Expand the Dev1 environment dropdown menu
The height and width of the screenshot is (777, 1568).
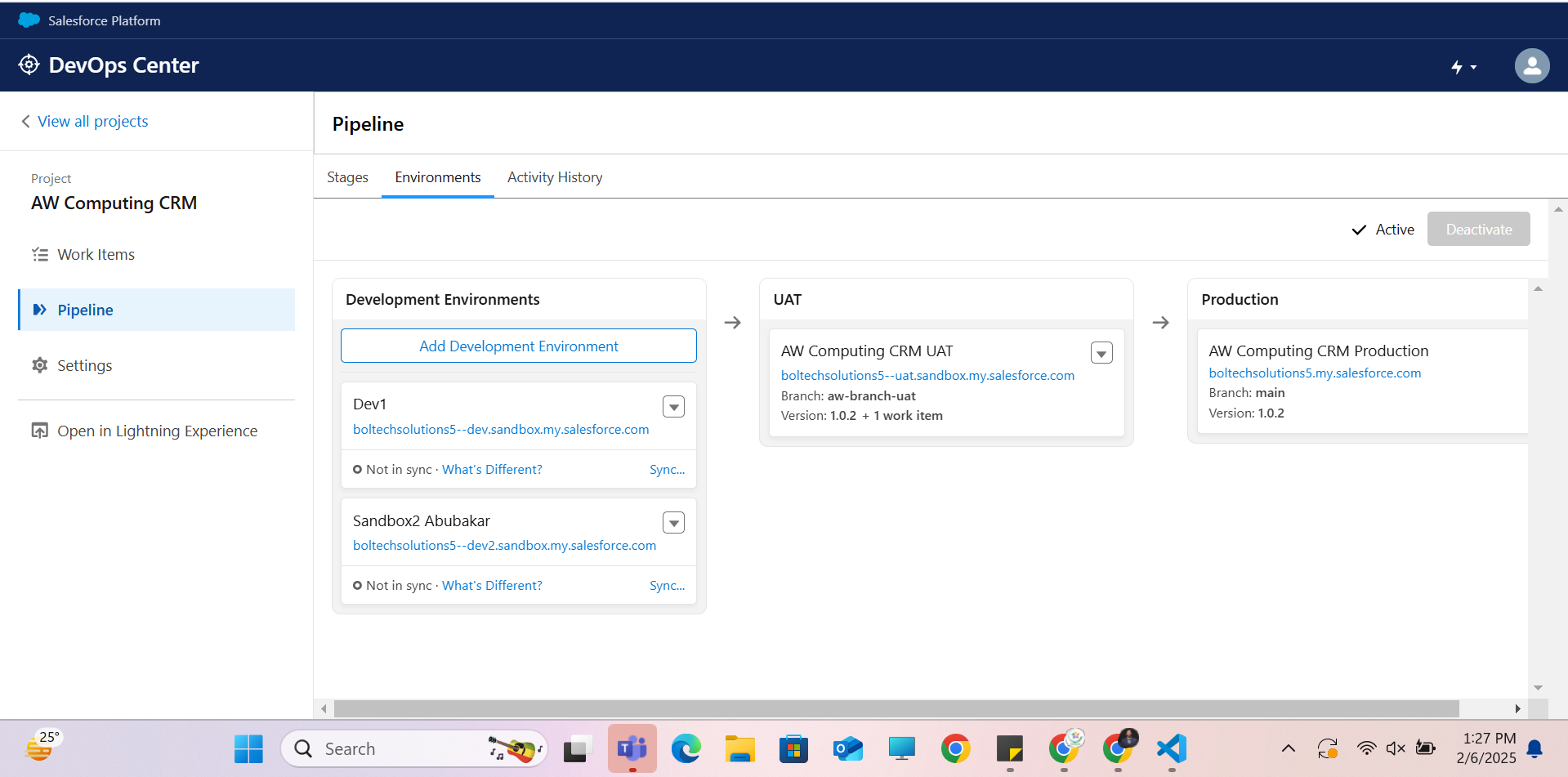pos(673,406)
